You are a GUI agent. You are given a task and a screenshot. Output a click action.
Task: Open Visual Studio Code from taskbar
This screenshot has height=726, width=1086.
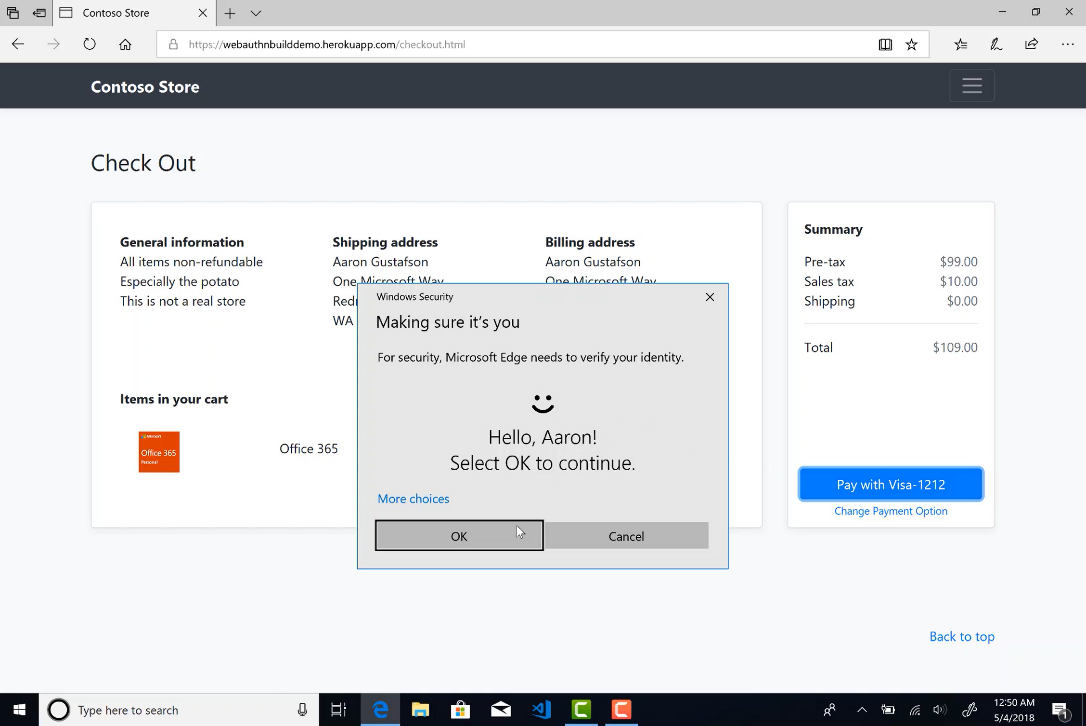point(541,709)
